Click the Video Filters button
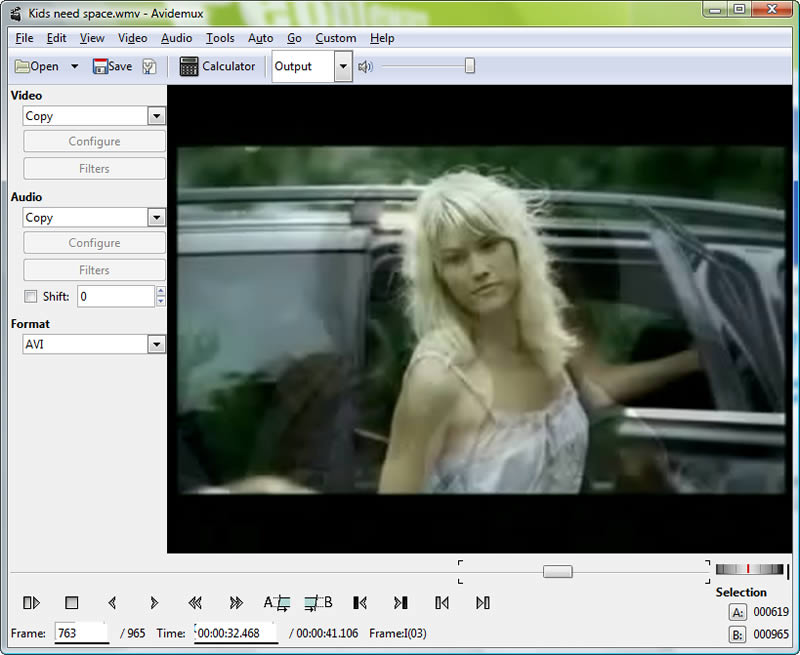The height and width of the screenshot is (655, 800). point(94,168)
